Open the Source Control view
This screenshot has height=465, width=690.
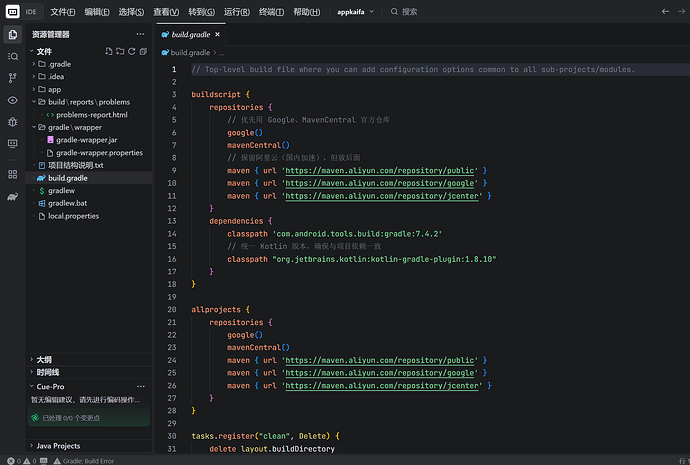pos(13,78)
